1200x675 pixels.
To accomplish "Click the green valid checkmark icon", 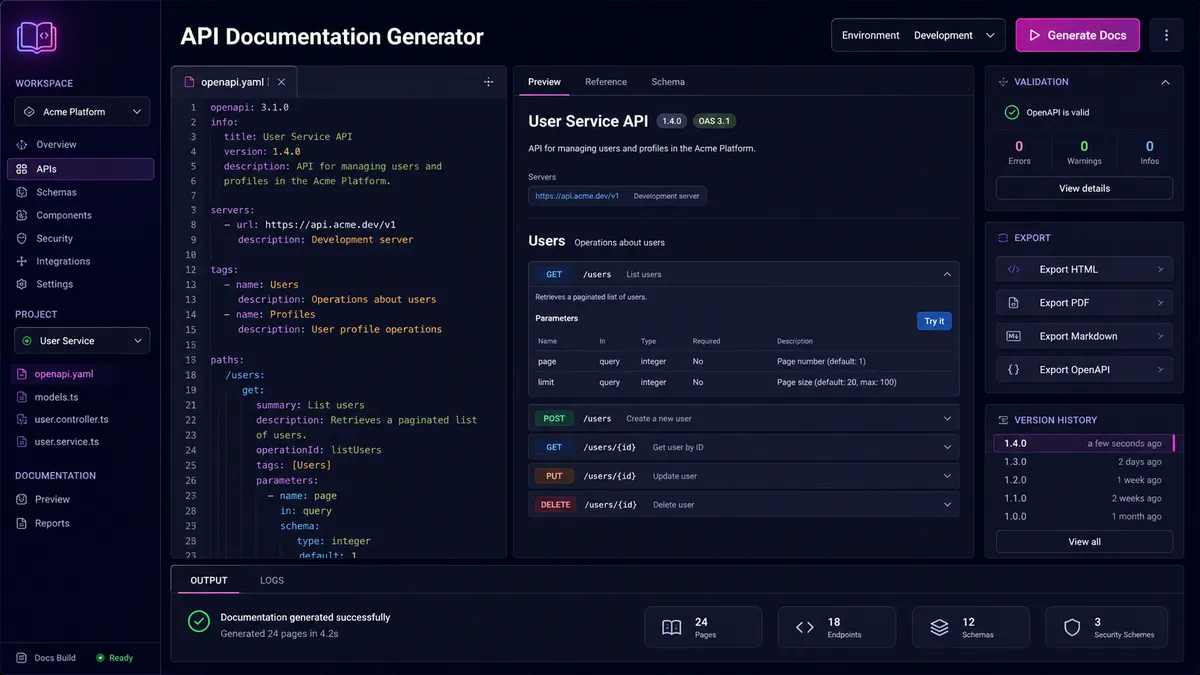I will [x=1012, y=113].
